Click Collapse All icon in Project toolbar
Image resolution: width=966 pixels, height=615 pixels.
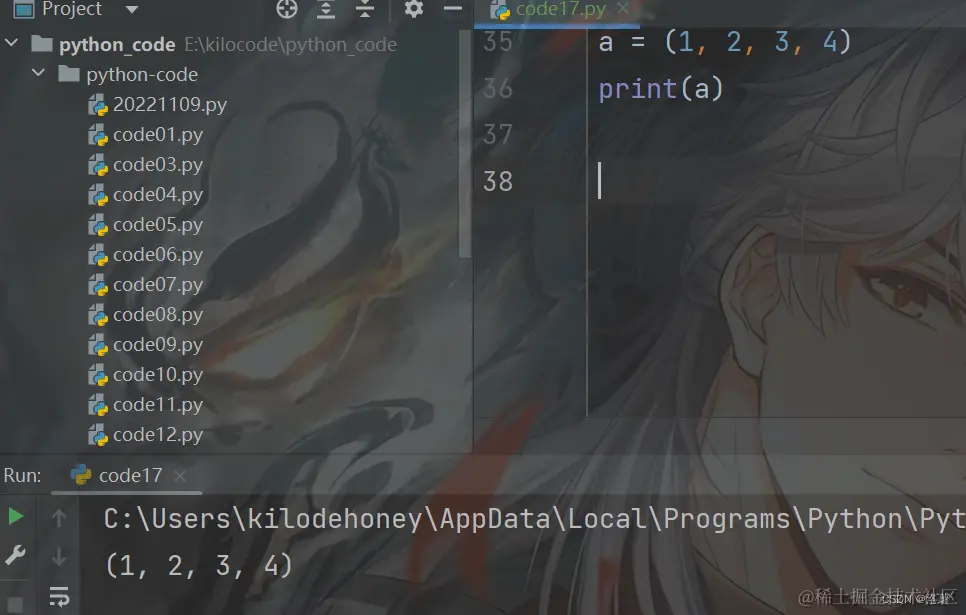click(365, 9)
